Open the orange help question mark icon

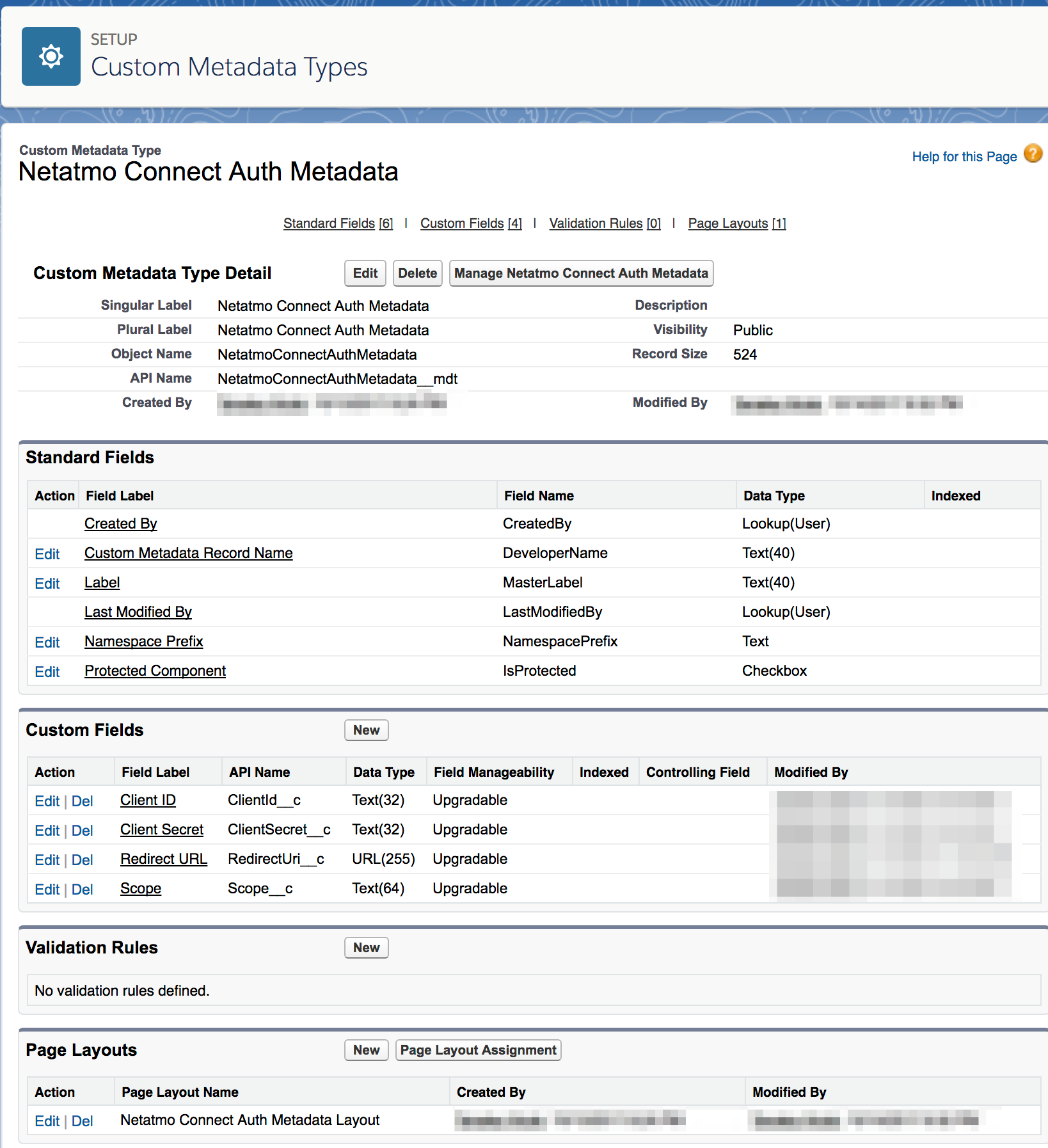[1033, 154]
